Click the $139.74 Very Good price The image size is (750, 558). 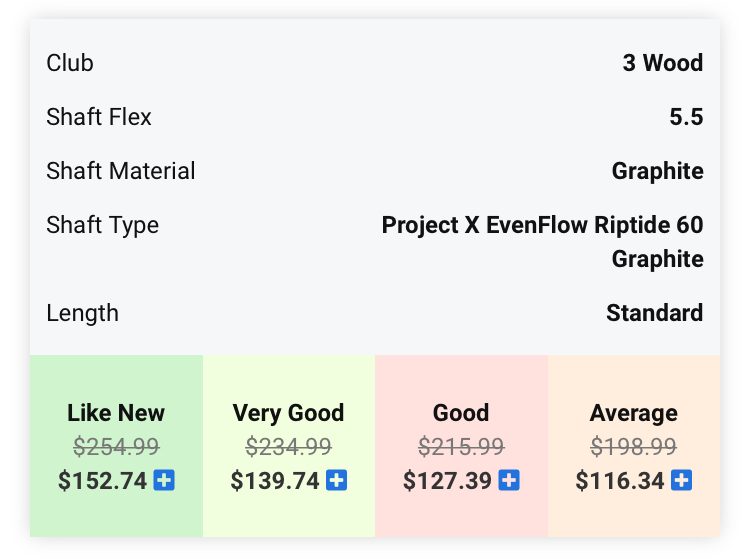pos(275,481)
